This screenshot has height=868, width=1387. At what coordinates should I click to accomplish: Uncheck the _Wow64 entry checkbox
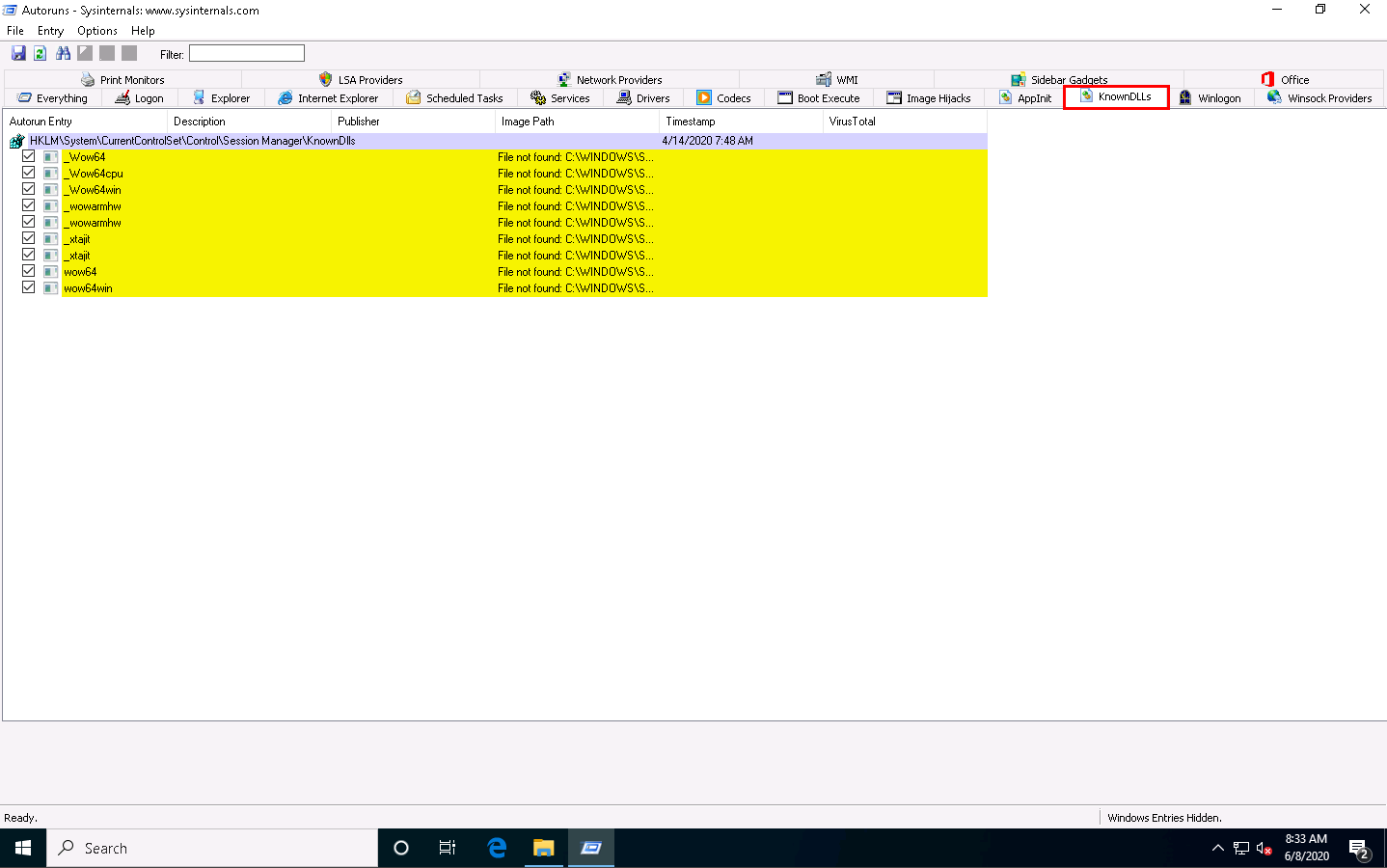(29, 156)
